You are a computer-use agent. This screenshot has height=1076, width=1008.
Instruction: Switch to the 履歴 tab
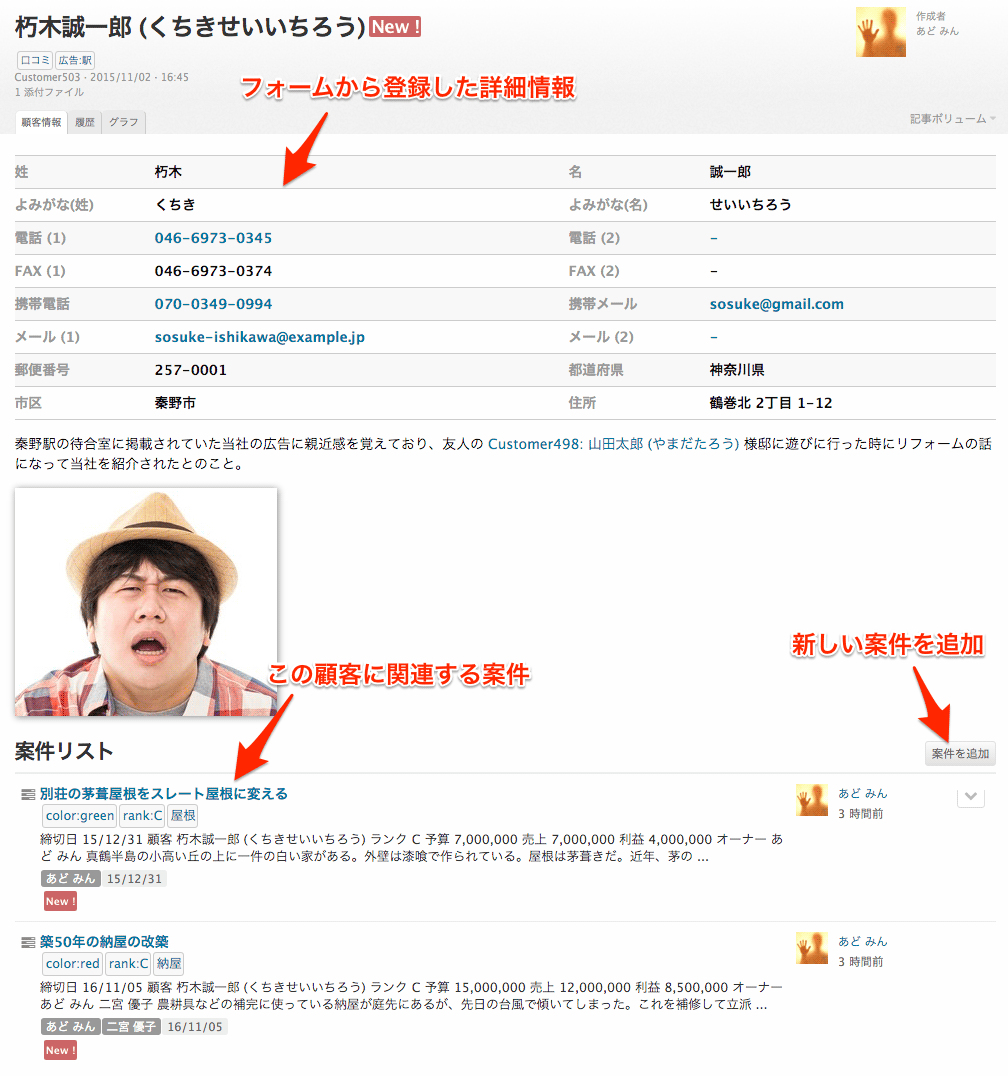84,122
